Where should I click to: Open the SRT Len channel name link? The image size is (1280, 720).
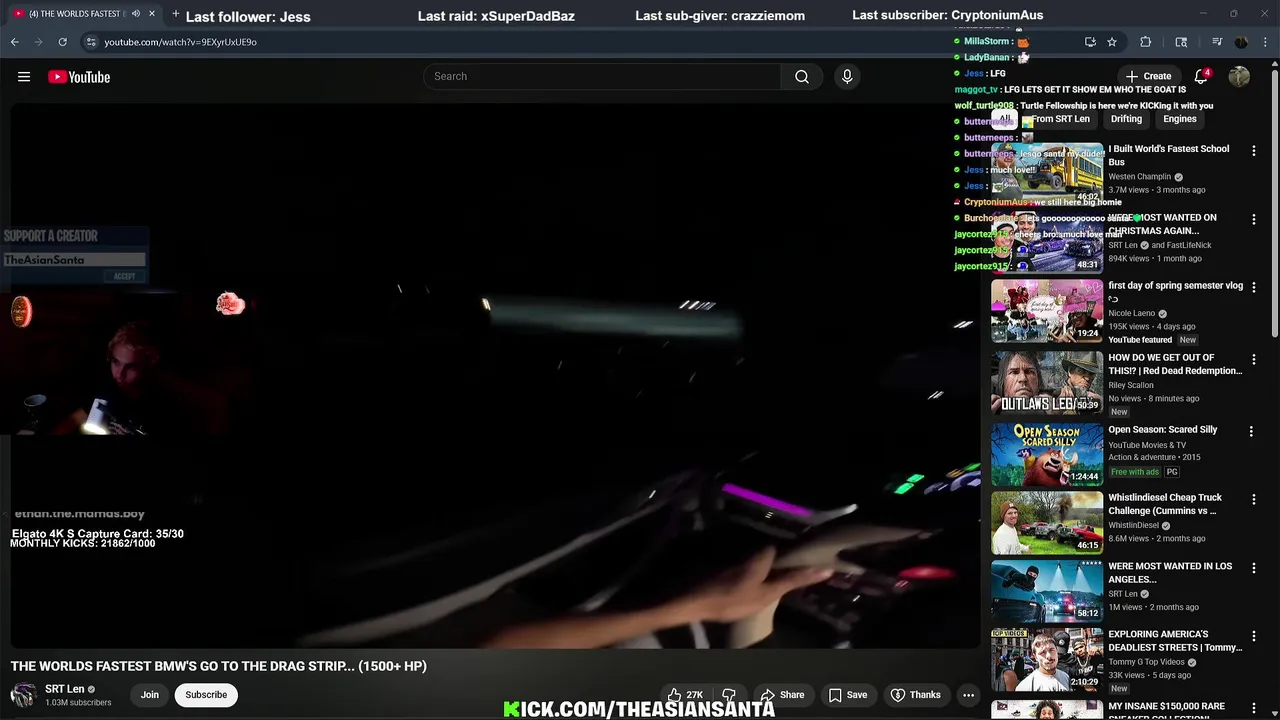coord(64,689)
